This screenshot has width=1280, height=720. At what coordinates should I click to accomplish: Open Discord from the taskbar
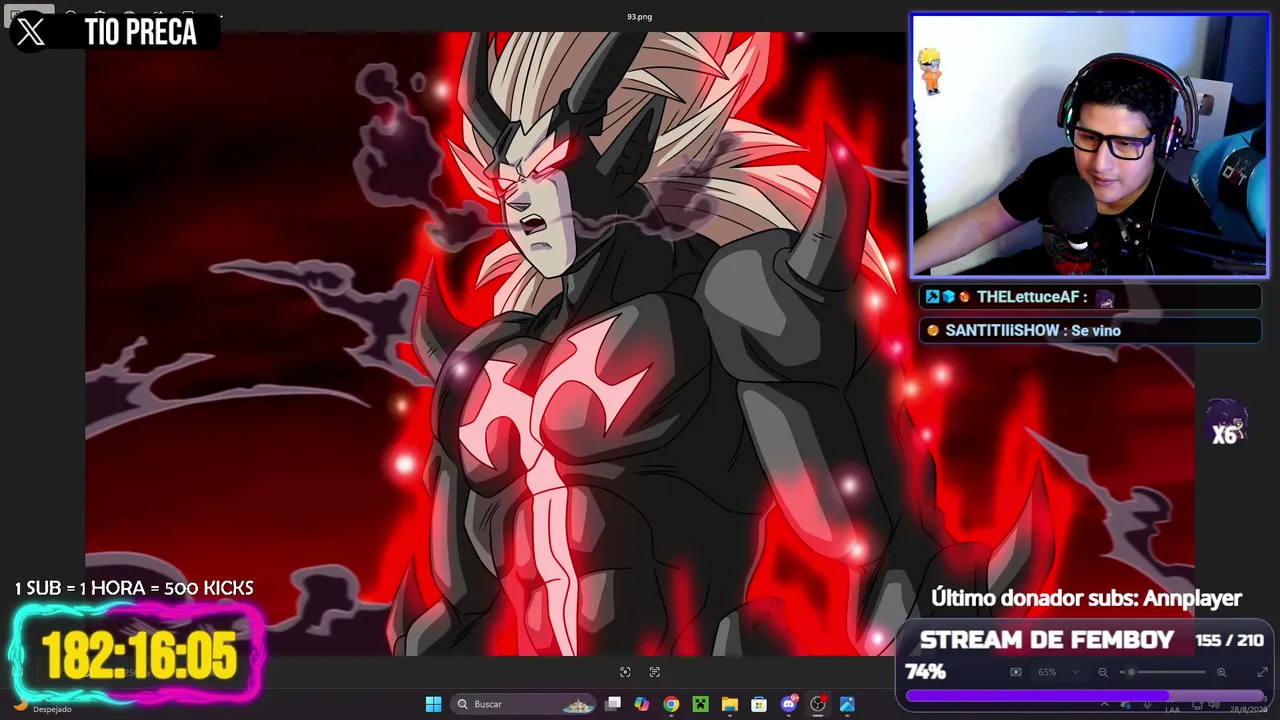789,704
